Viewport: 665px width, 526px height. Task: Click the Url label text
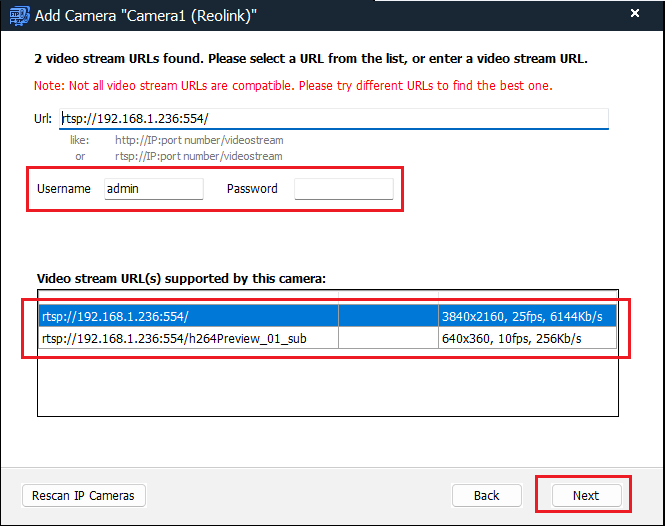[43, 118]
